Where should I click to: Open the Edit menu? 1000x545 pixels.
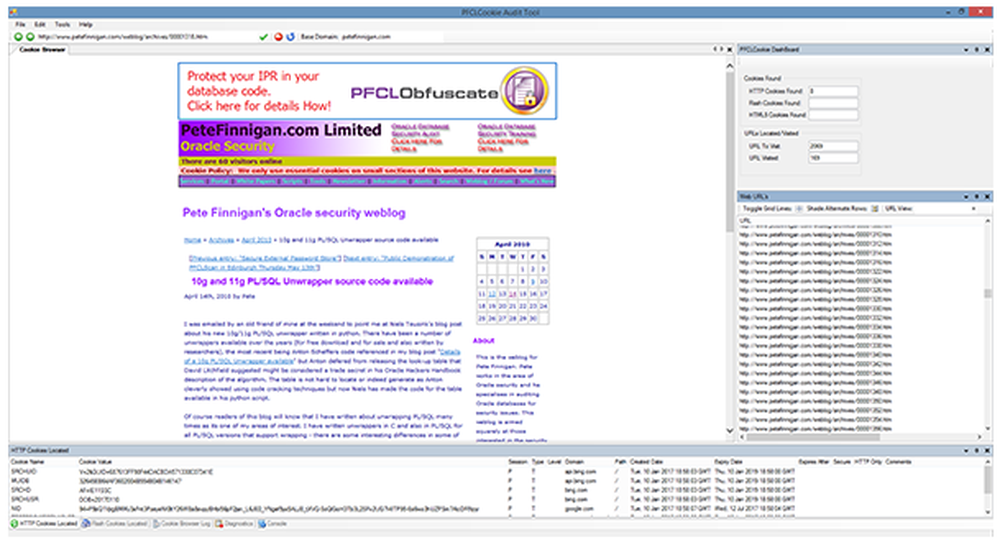pos(40,24)
